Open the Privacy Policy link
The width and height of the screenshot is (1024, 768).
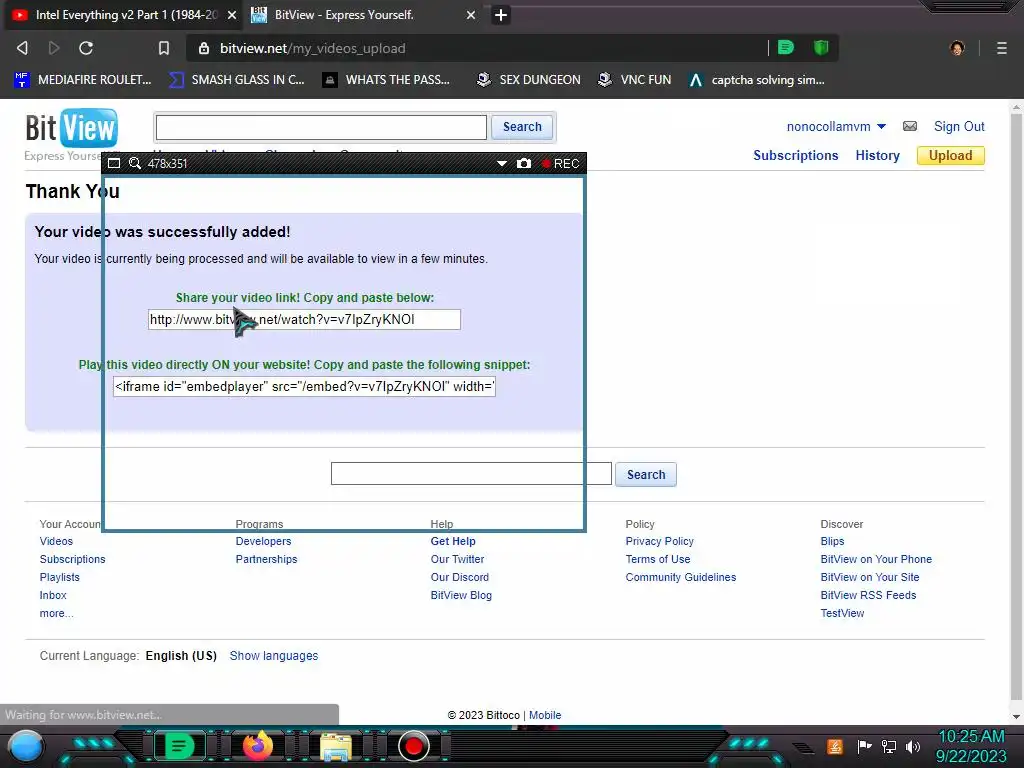(x=660, y=541)
